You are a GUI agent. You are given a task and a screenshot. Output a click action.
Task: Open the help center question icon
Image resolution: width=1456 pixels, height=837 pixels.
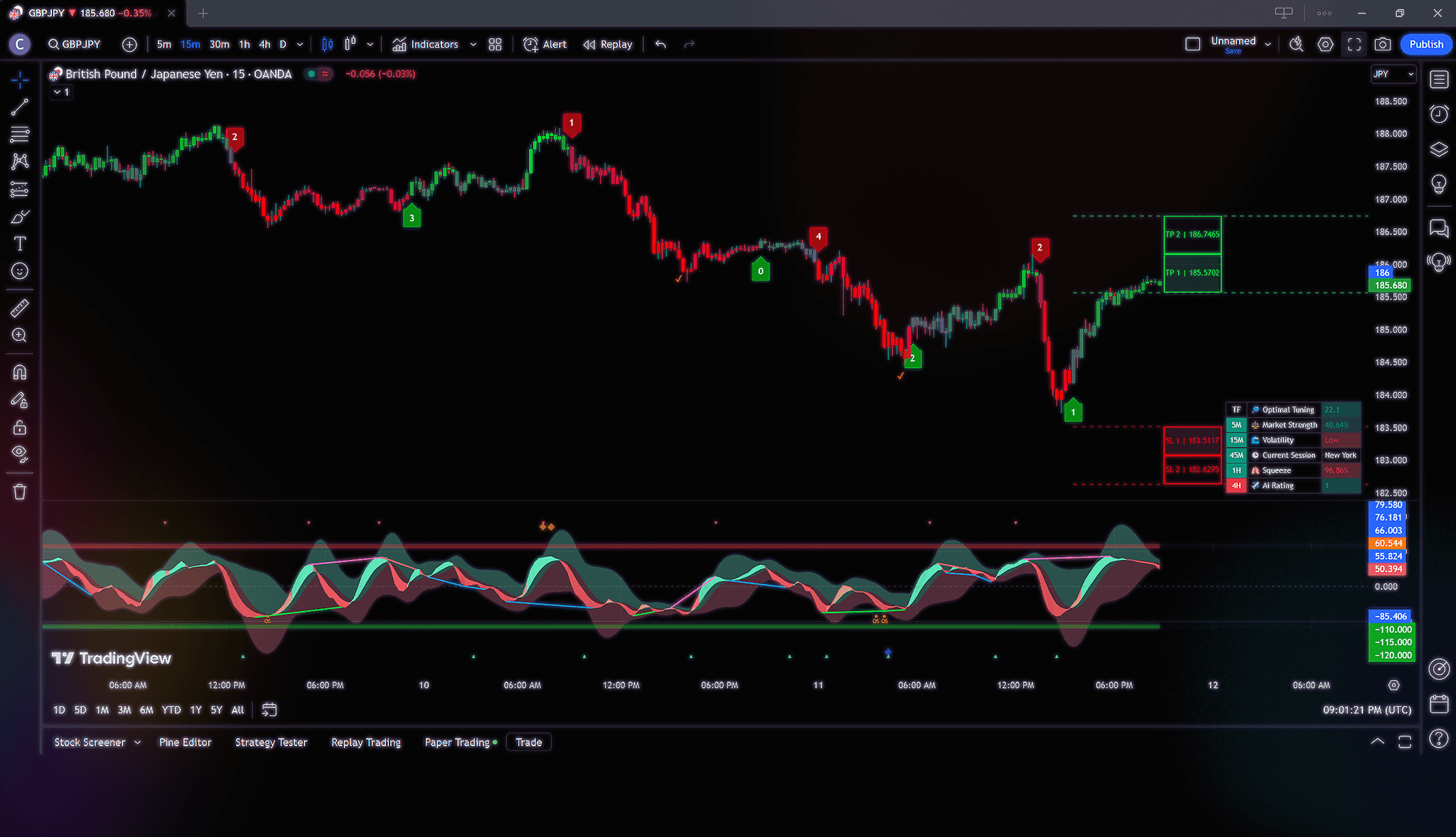pos(1440,739)
